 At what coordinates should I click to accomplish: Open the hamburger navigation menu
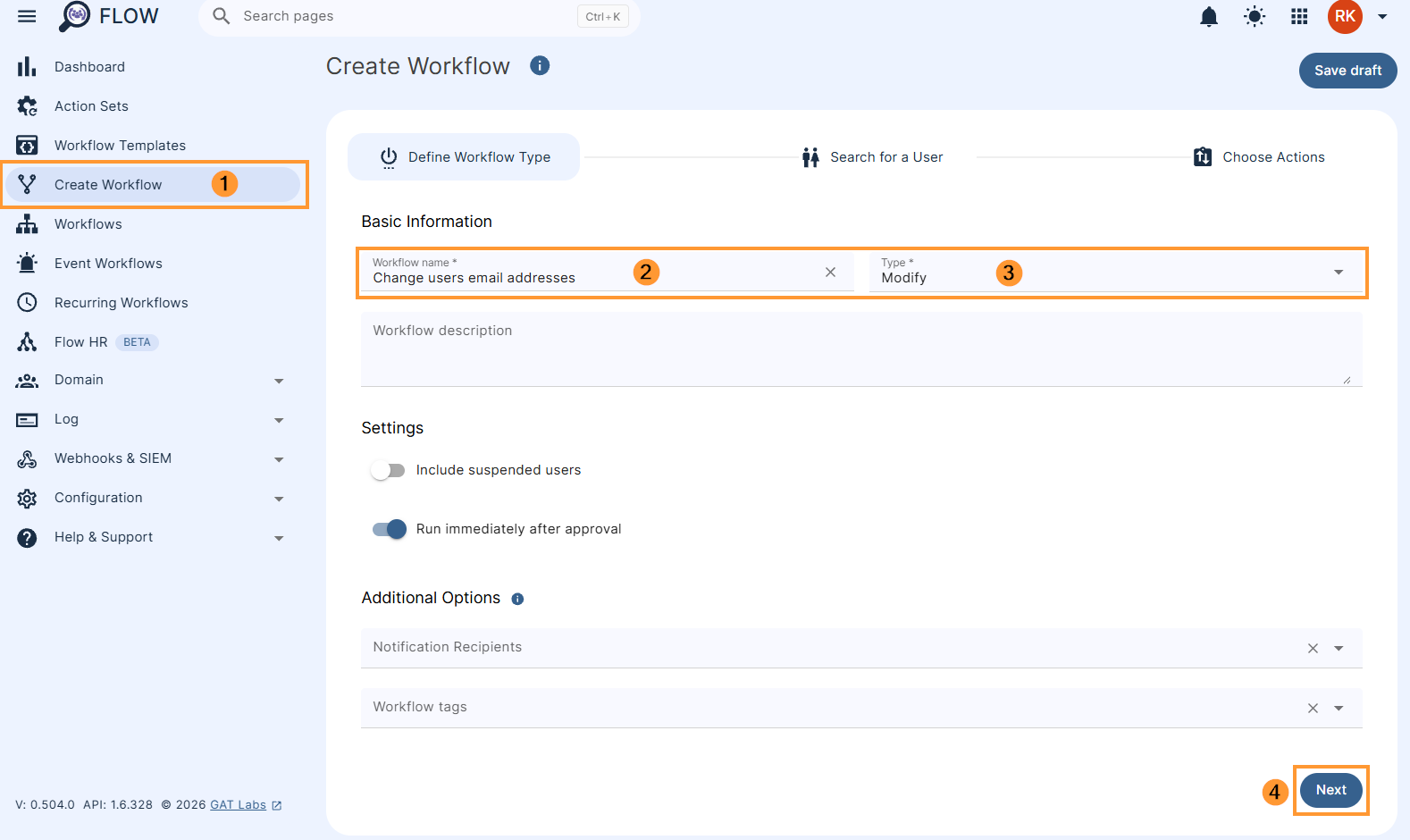[x=27, y=16]
